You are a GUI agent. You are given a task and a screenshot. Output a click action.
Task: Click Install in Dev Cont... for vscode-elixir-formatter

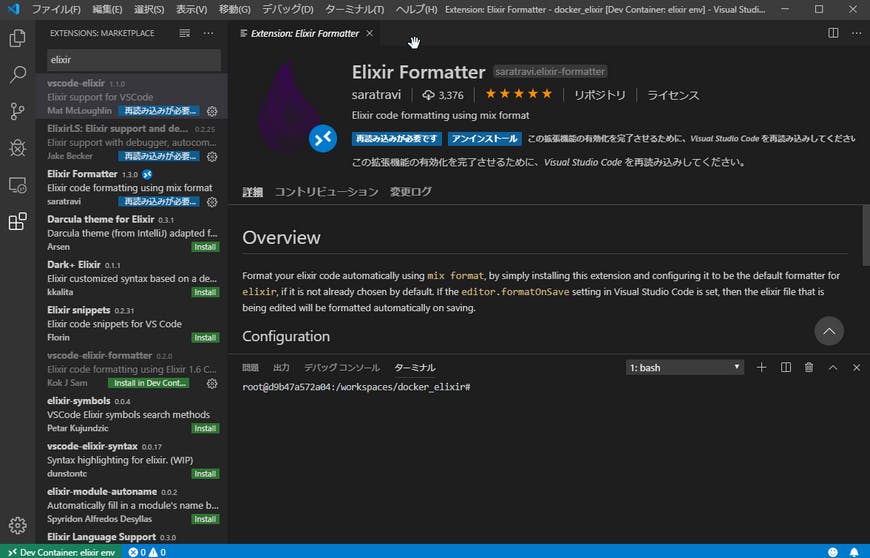[x=150, y=383]
